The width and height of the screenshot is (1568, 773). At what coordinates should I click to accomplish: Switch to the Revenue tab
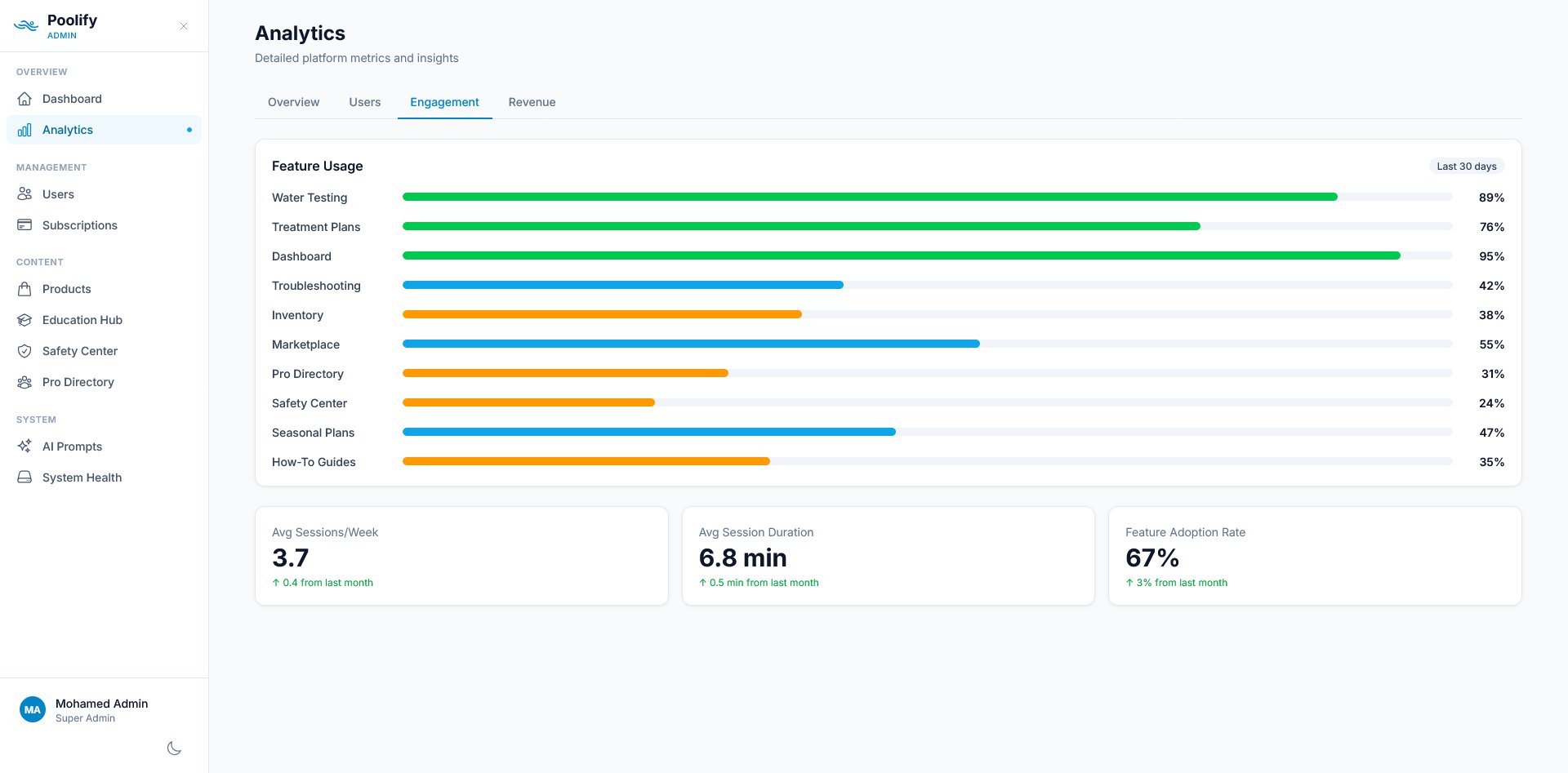(x=532, y=102)
